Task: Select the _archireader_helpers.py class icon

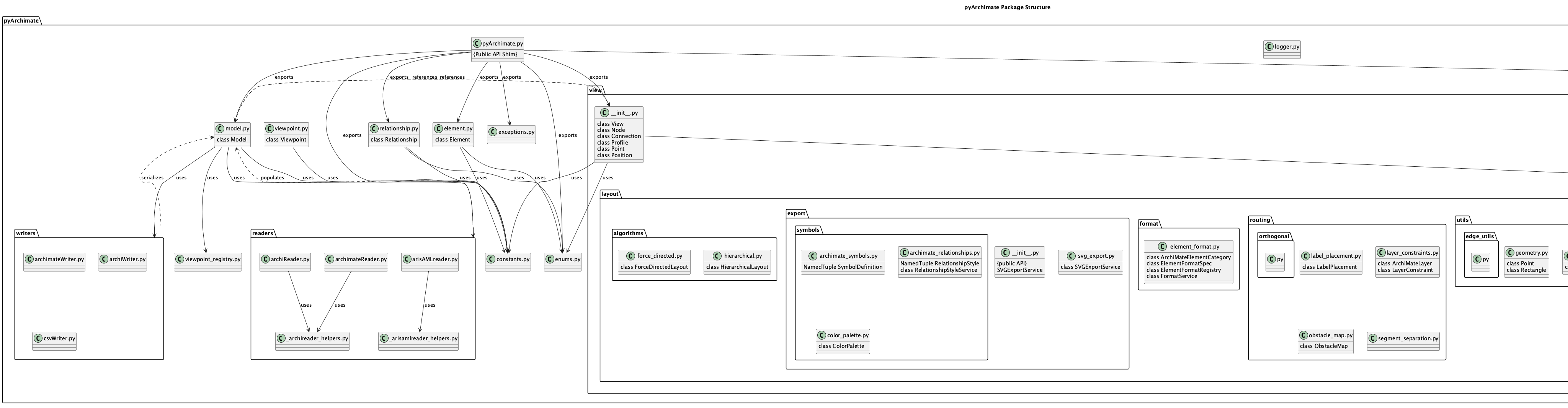Action: coord(281,339)
